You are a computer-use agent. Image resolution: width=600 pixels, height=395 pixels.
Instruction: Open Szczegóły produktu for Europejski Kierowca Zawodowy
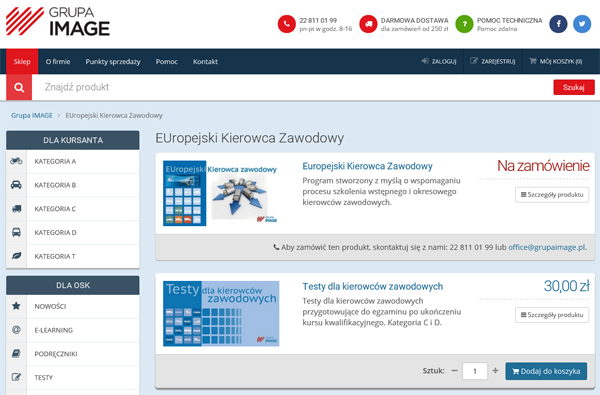552,194
